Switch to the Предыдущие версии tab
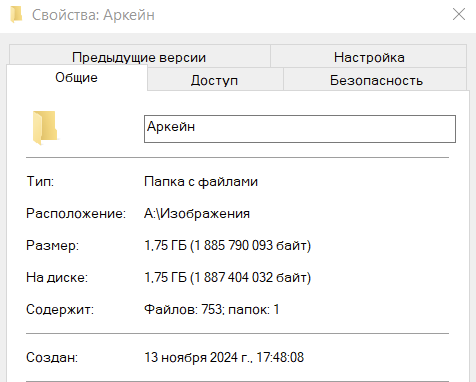The height and width of the screenshot is (382, 476). click(x=139, y=57)
